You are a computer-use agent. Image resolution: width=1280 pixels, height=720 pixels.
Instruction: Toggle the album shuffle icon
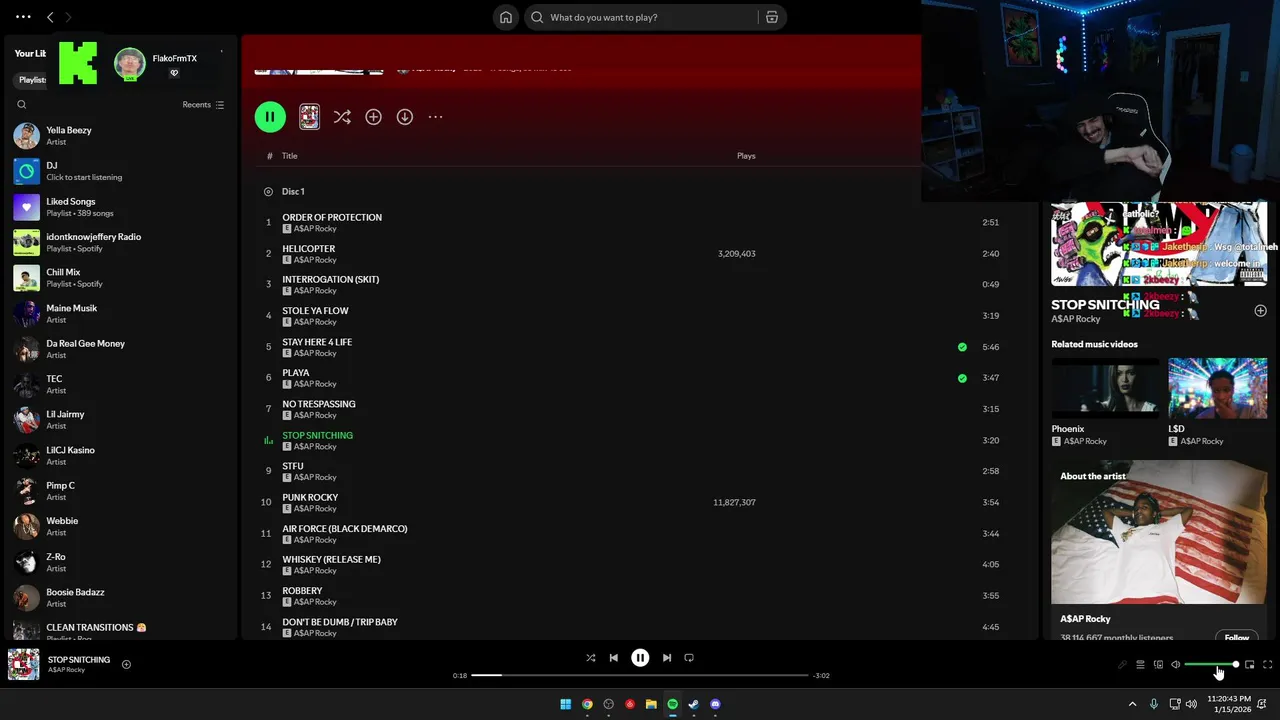342,117
